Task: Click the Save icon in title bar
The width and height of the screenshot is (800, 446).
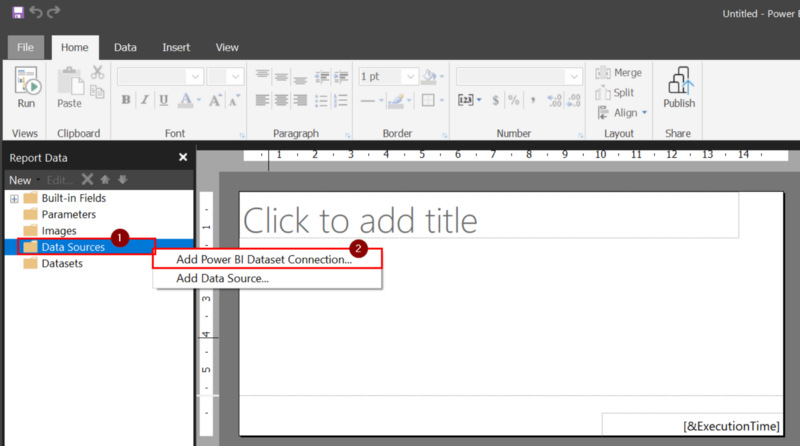Action: (x=17, y=13)
